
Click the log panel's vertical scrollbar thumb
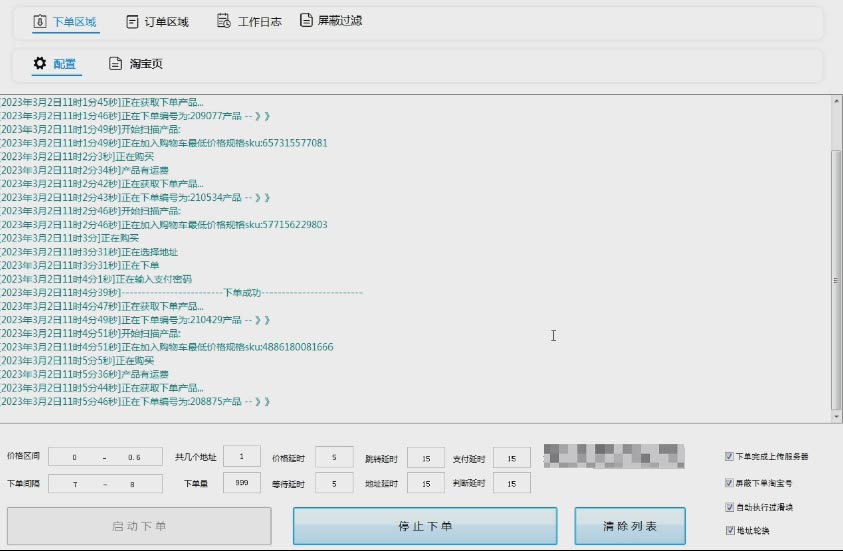pos(836,280)
